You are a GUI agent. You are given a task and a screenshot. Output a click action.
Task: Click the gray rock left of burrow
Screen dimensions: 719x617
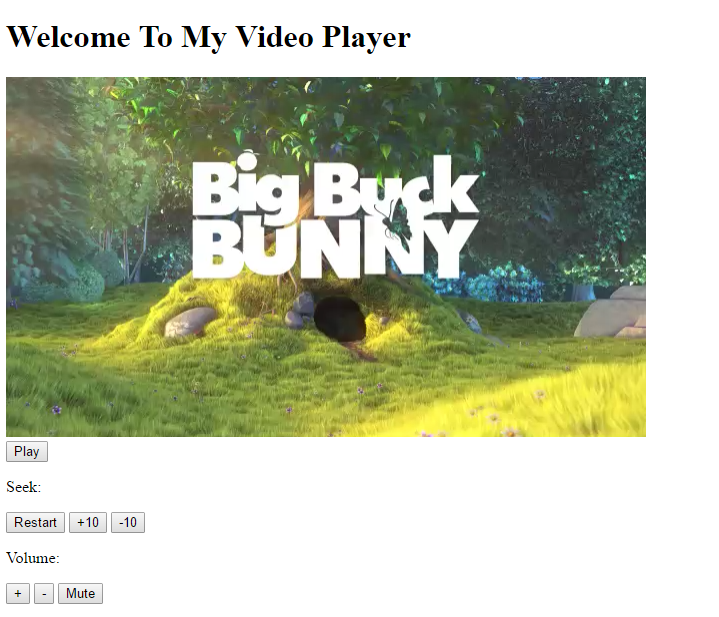pos(189,321)
